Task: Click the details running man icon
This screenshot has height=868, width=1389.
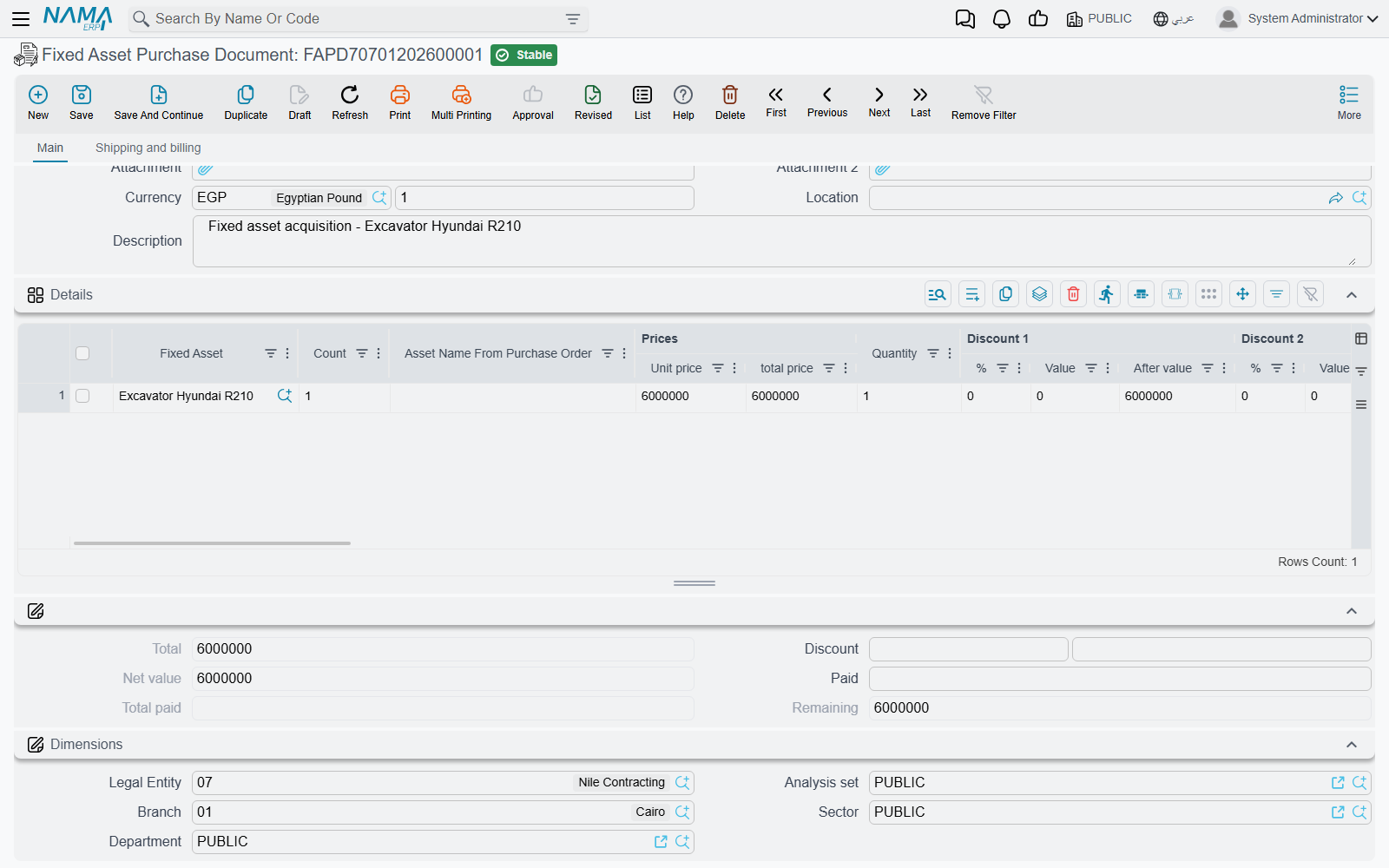Action: [x=1107, y=294]
